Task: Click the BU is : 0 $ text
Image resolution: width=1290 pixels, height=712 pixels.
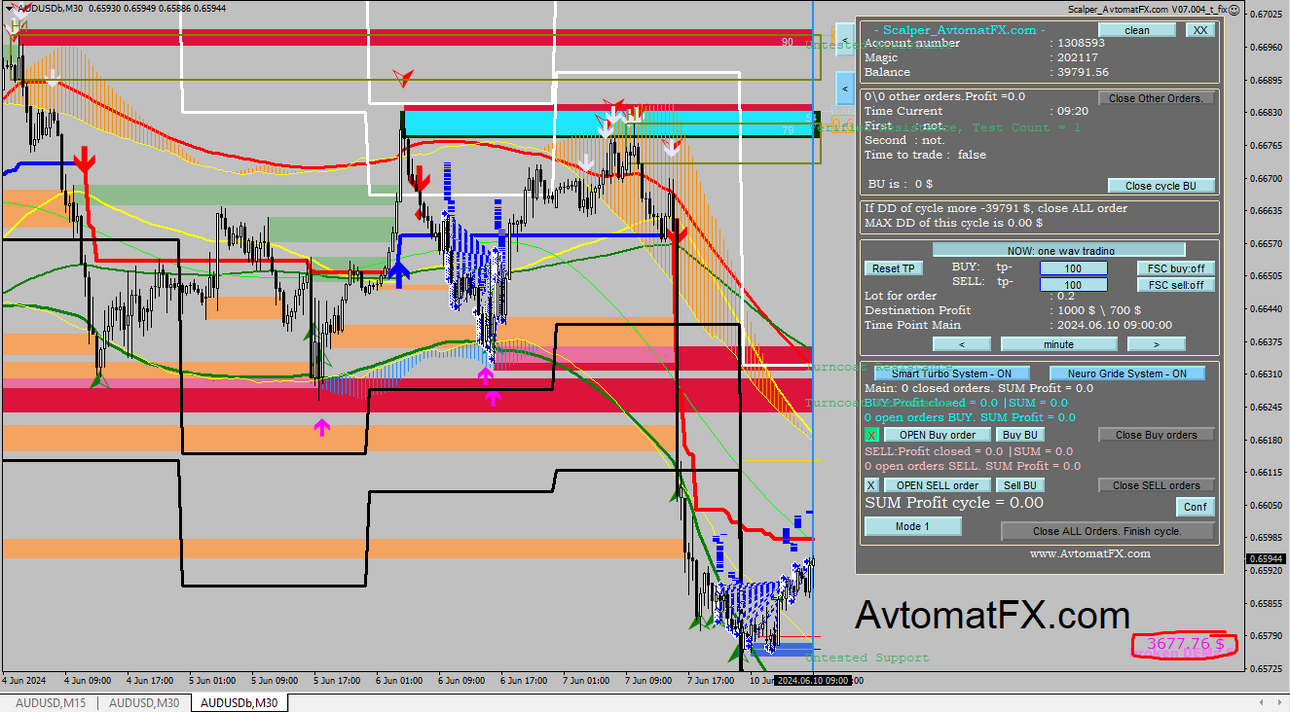Action: tap(900, 184)
